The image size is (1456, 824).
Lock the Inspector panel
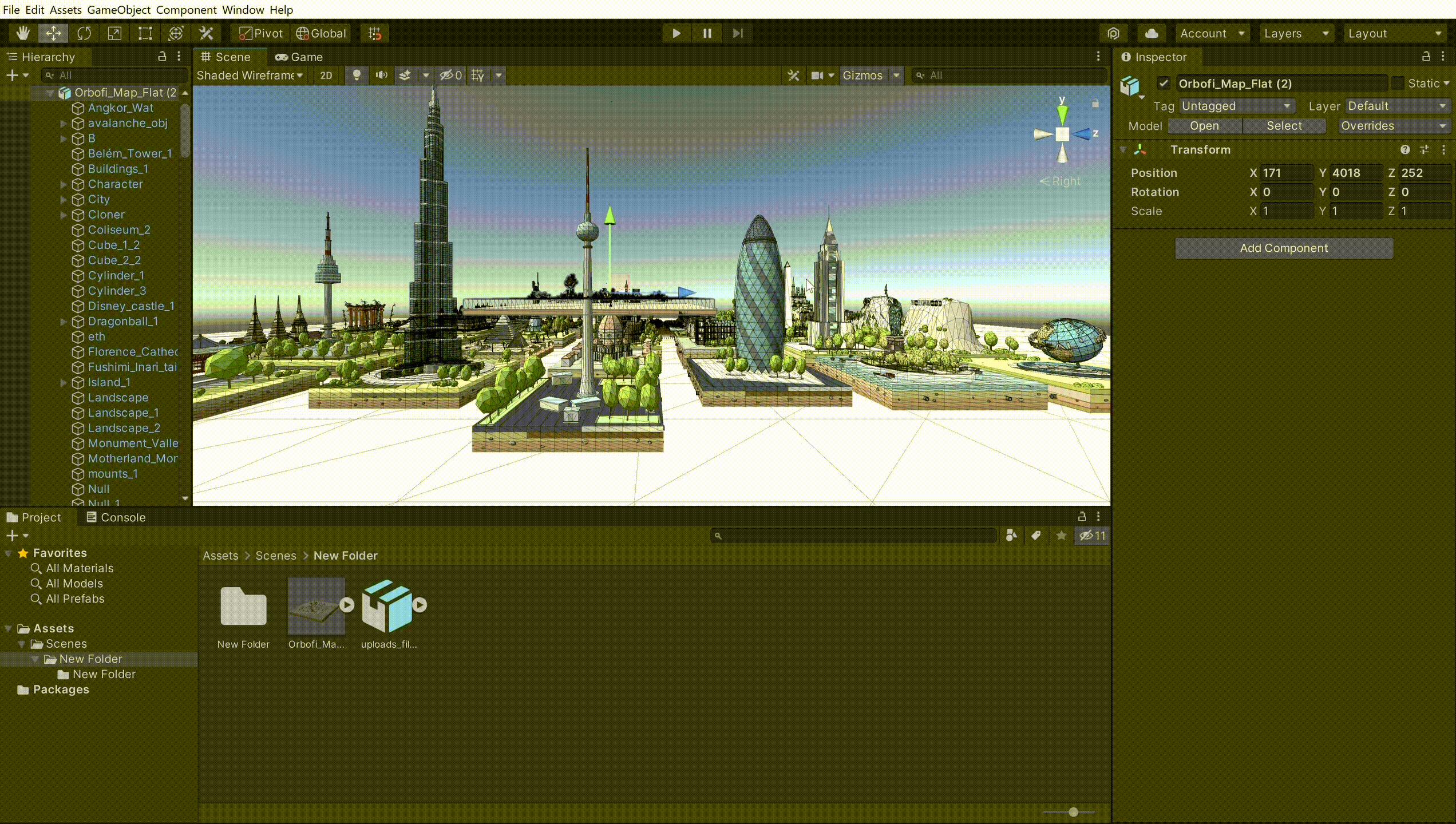[x=1426, y=56]
